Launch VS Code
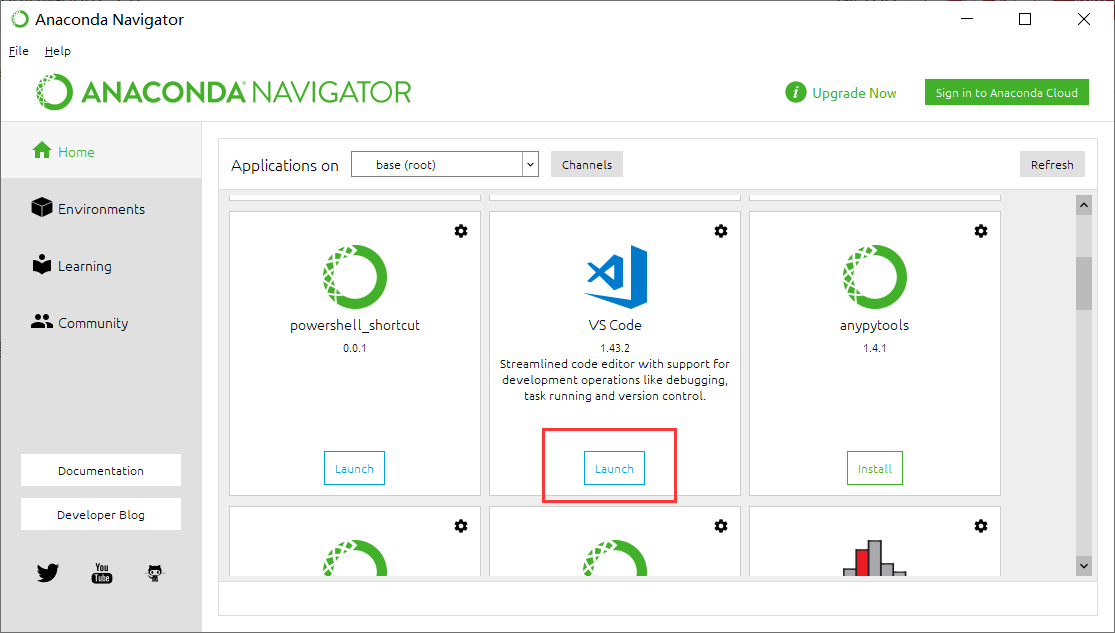This screenshot has height=633, width=1115. pos(614,467)
